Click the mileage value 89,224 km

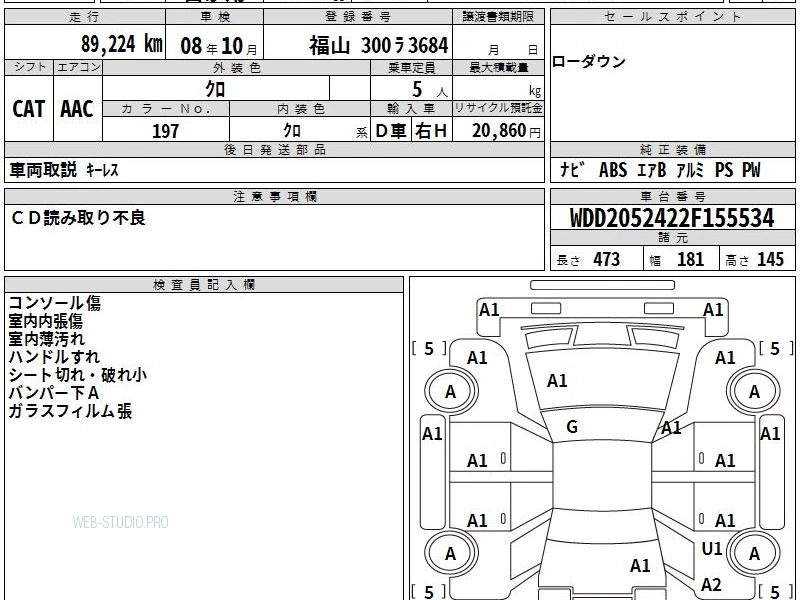click(121, 44)
